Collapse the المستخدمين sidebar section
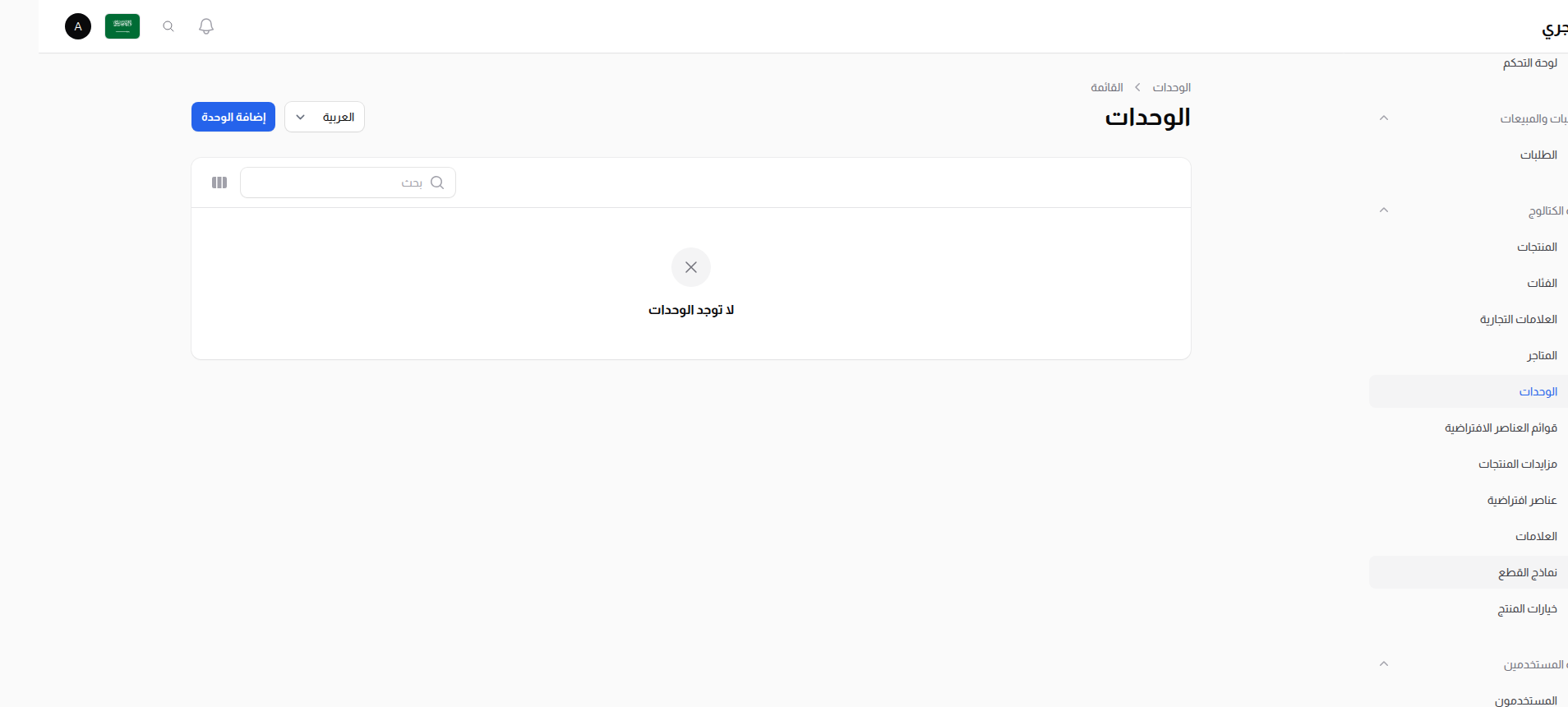 (1383, 664)
